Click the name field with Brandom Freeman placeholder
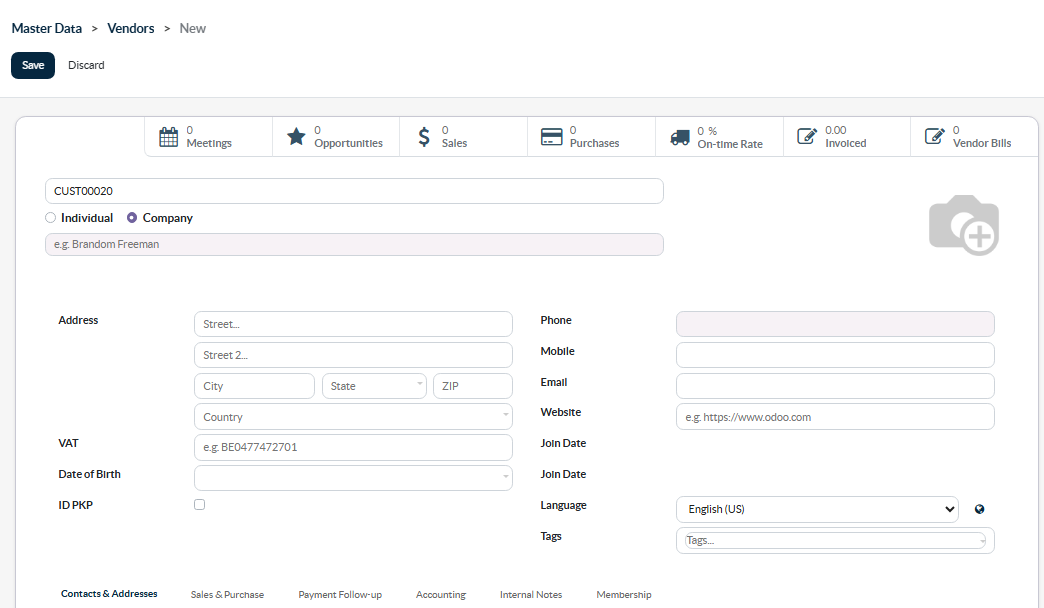This screenshot has width=1044, height=608. 354,244
